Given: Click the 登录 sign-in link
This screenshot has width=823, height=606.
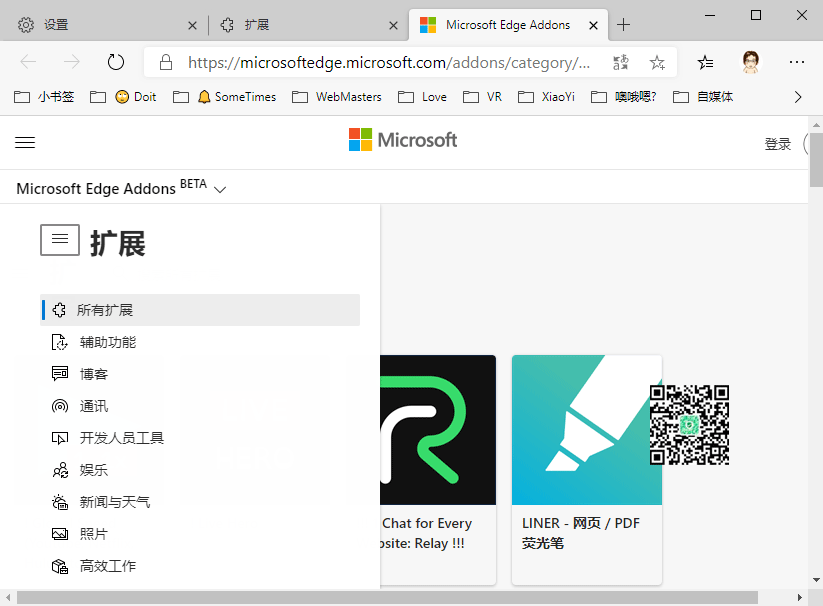Looking at the screenshot, I should click(x=777, y=144).
